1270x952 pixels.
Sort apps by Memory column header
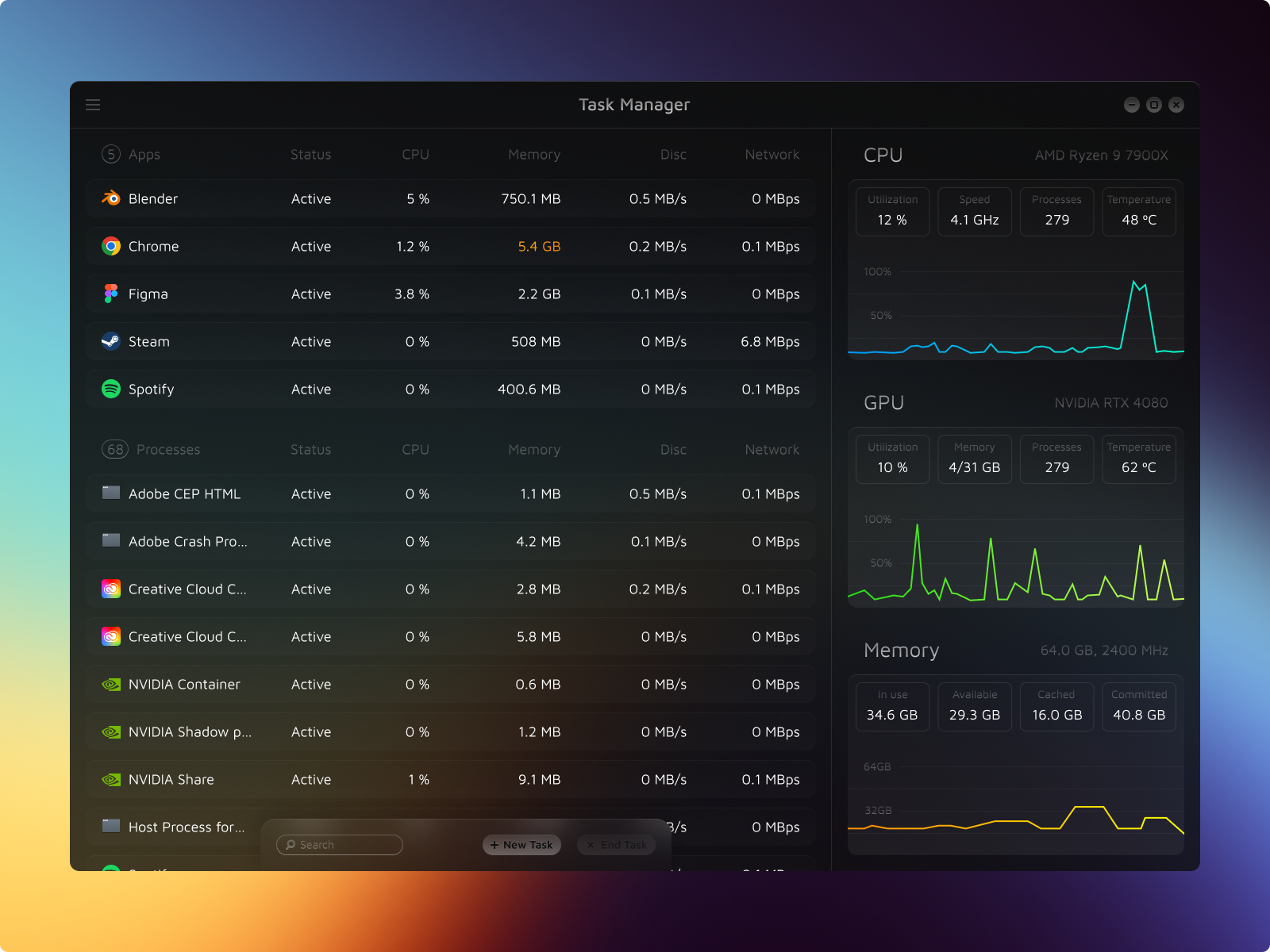[533, 155]
